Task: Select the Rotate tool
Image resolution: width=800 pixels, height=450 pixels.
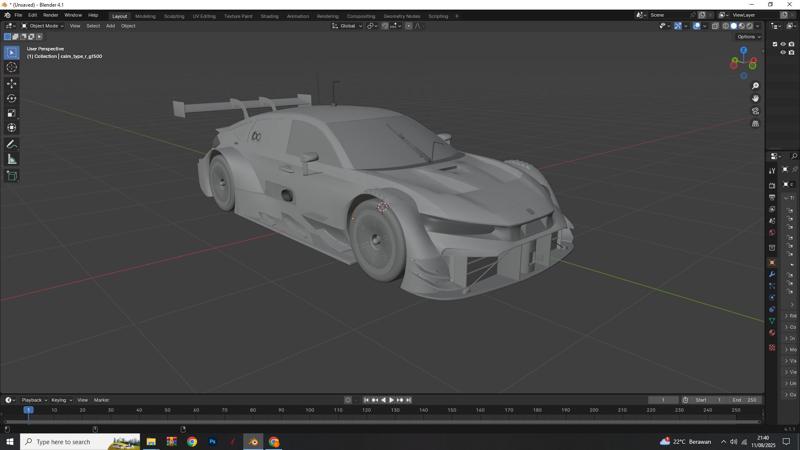Action: pos(12,98)
